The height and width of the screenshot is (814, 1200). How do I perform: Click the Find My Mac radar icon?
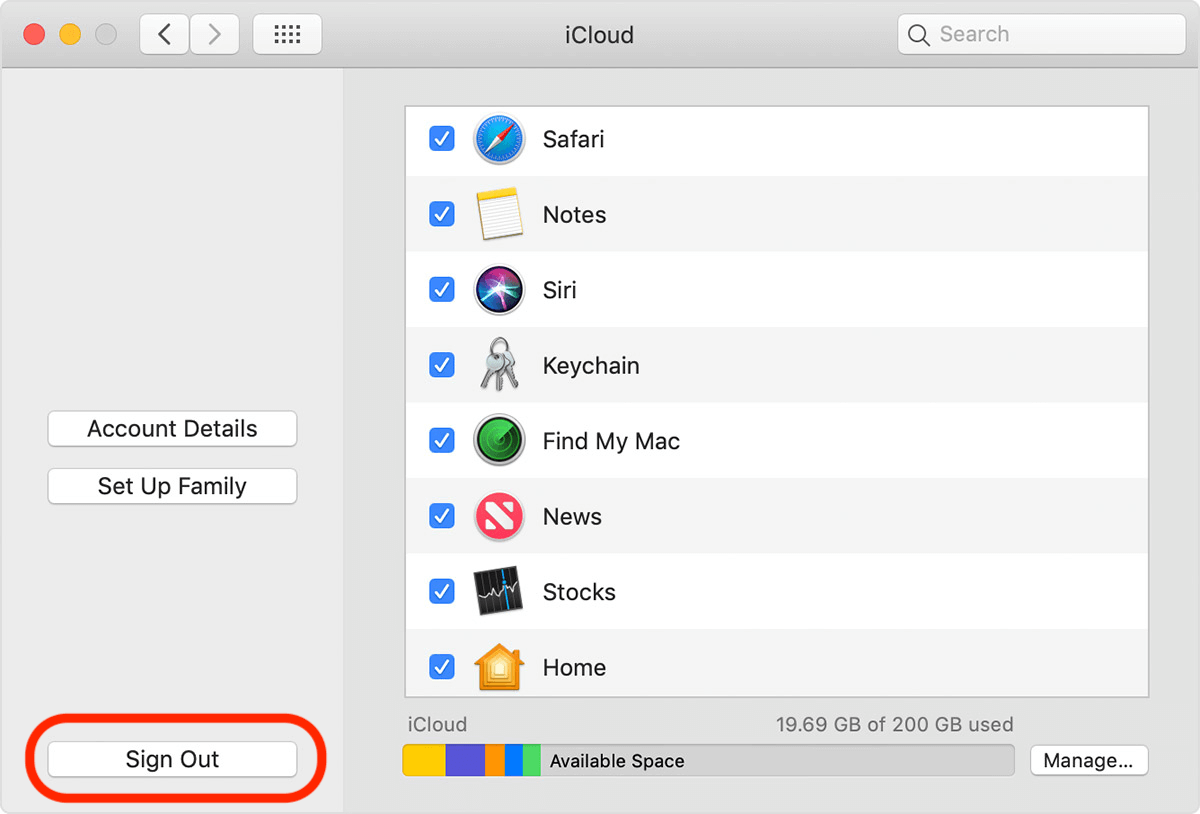point(499,440)
